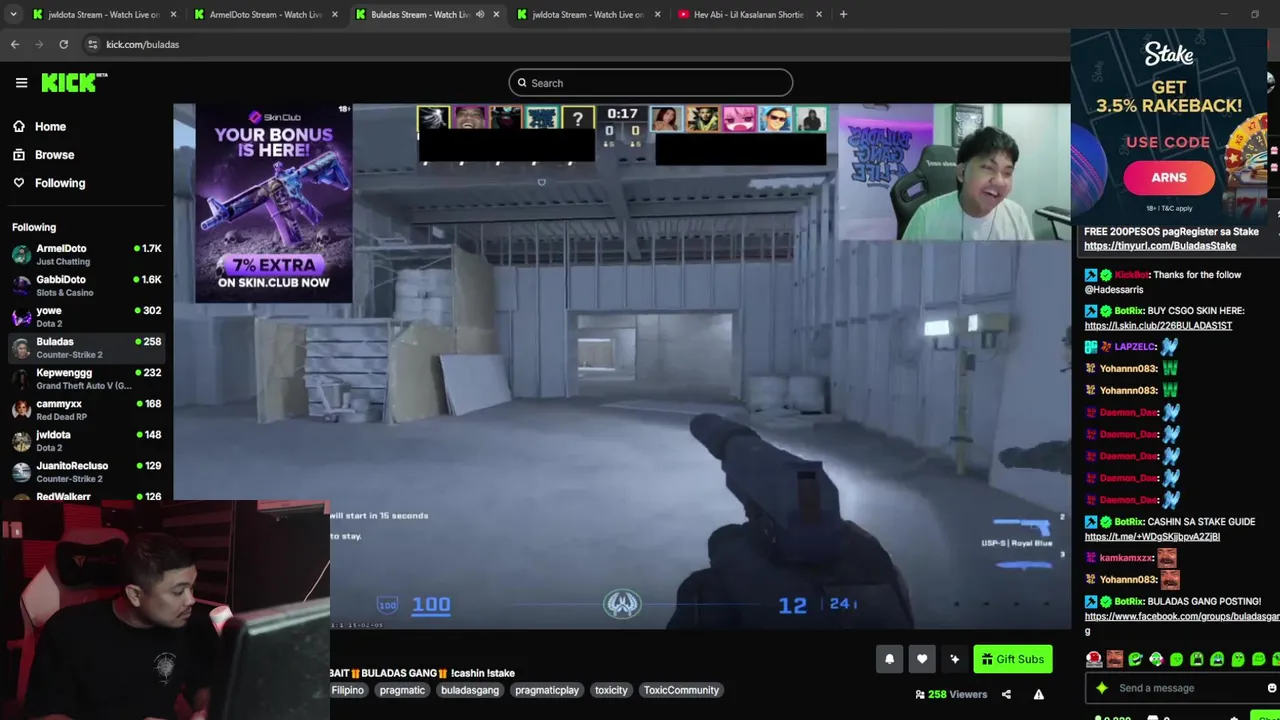The height and width of the screenshot is (720, 1280).
Task: Click the sparkle button beside Gift Subs
Action: [954, 659]
